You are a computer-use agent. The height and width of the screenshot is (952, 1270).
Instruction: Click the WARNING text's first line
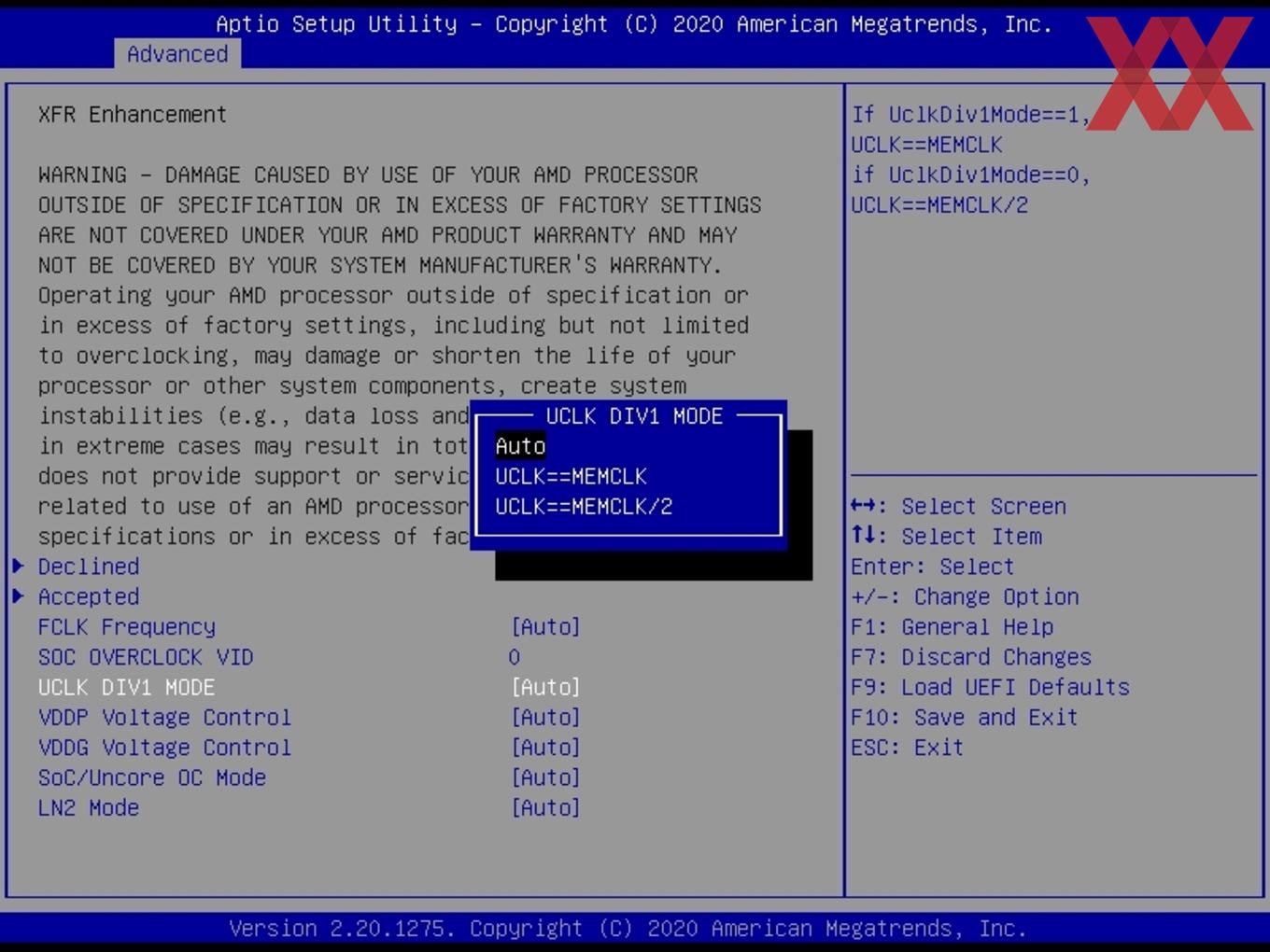coord(368,175)
